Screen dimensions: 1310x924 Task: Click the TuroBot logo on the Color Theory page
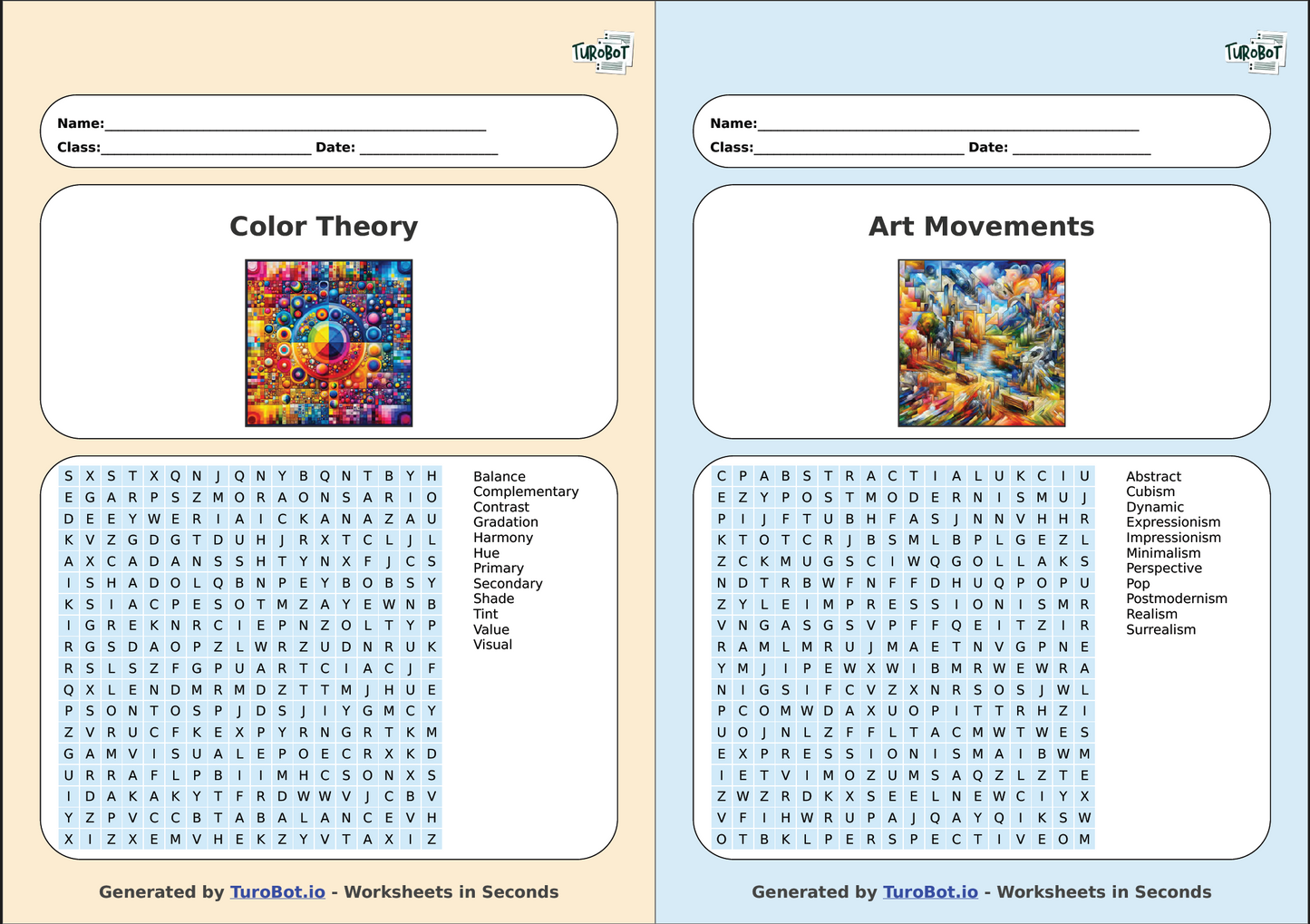click(x=602, y=53)
